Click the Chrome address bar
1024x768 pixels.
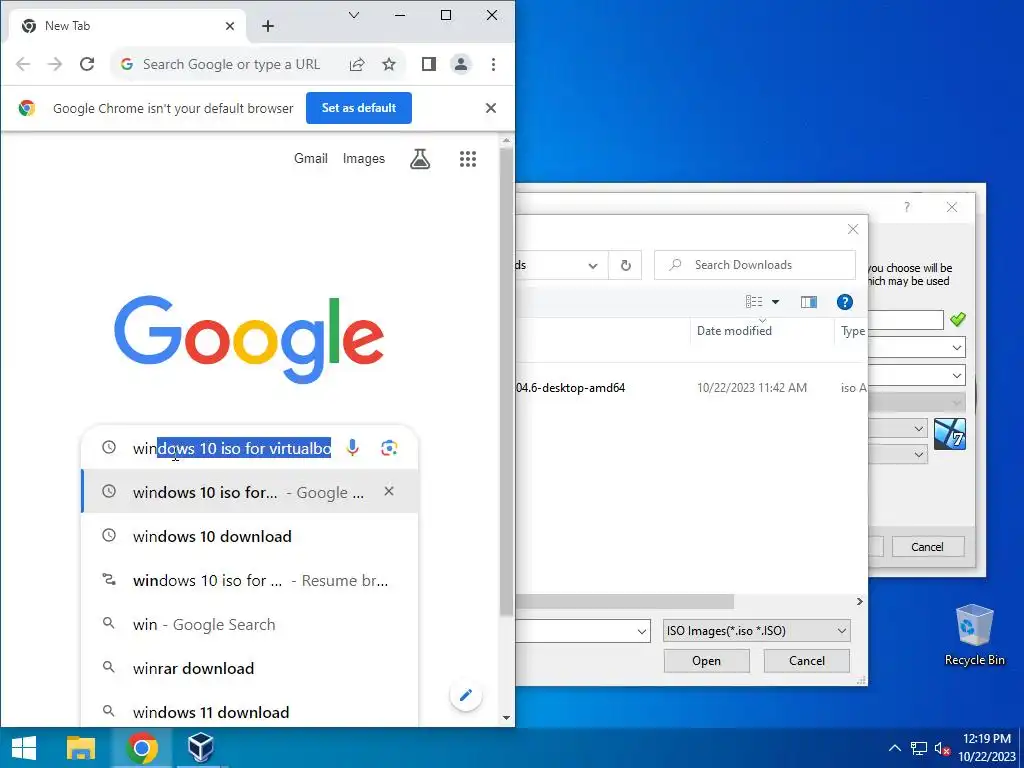[231, 64]
